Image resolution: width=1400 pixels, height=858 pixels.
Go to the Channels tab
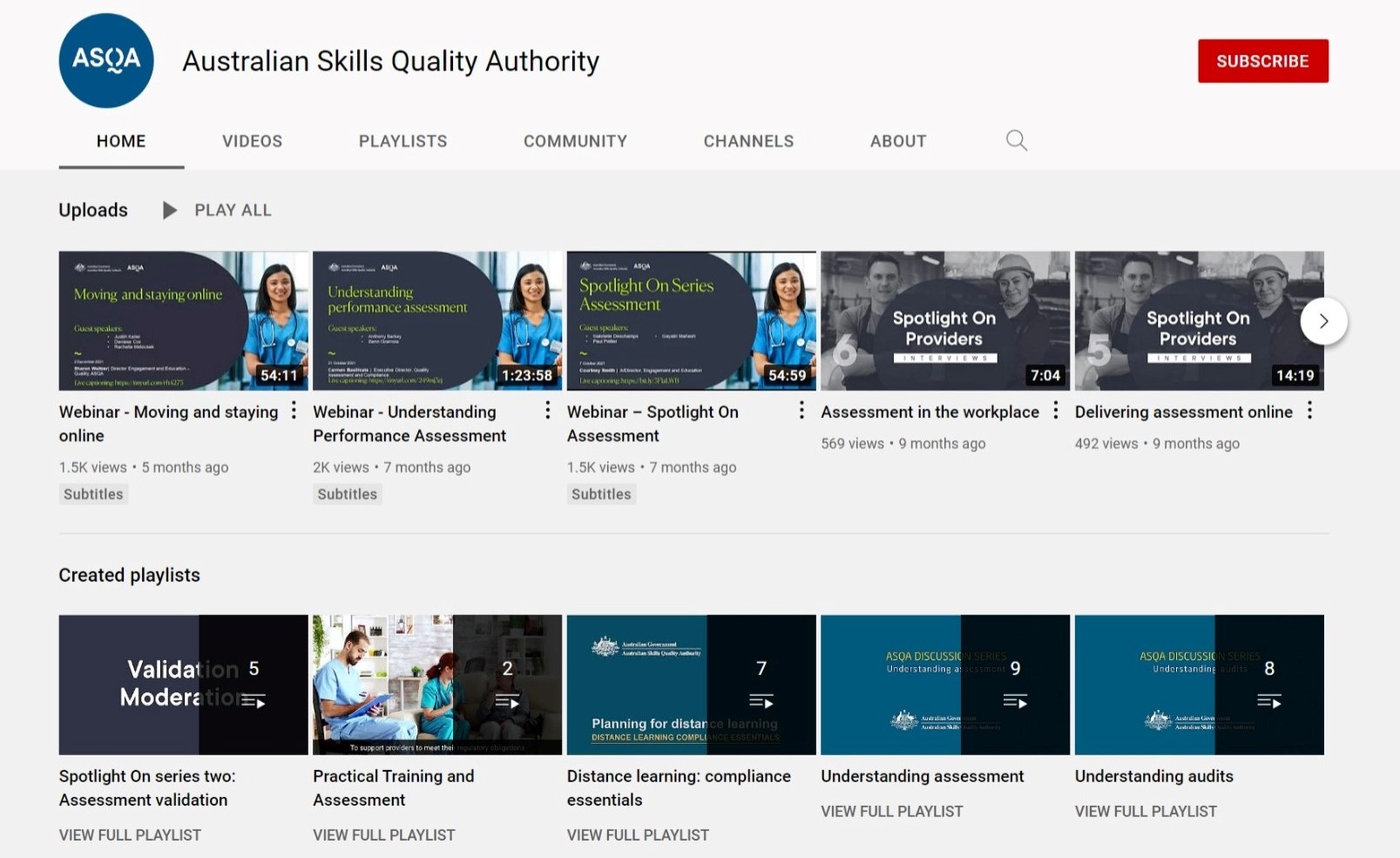click(x=748, y=141)
